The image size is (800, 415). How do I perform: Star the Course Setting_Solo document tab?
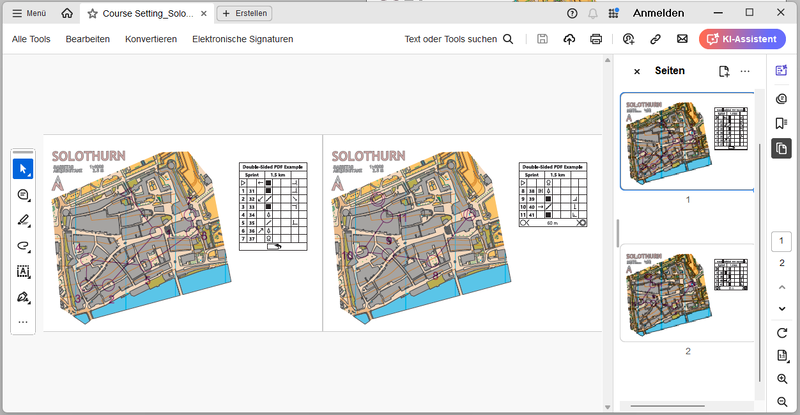[x=92, y=14]
